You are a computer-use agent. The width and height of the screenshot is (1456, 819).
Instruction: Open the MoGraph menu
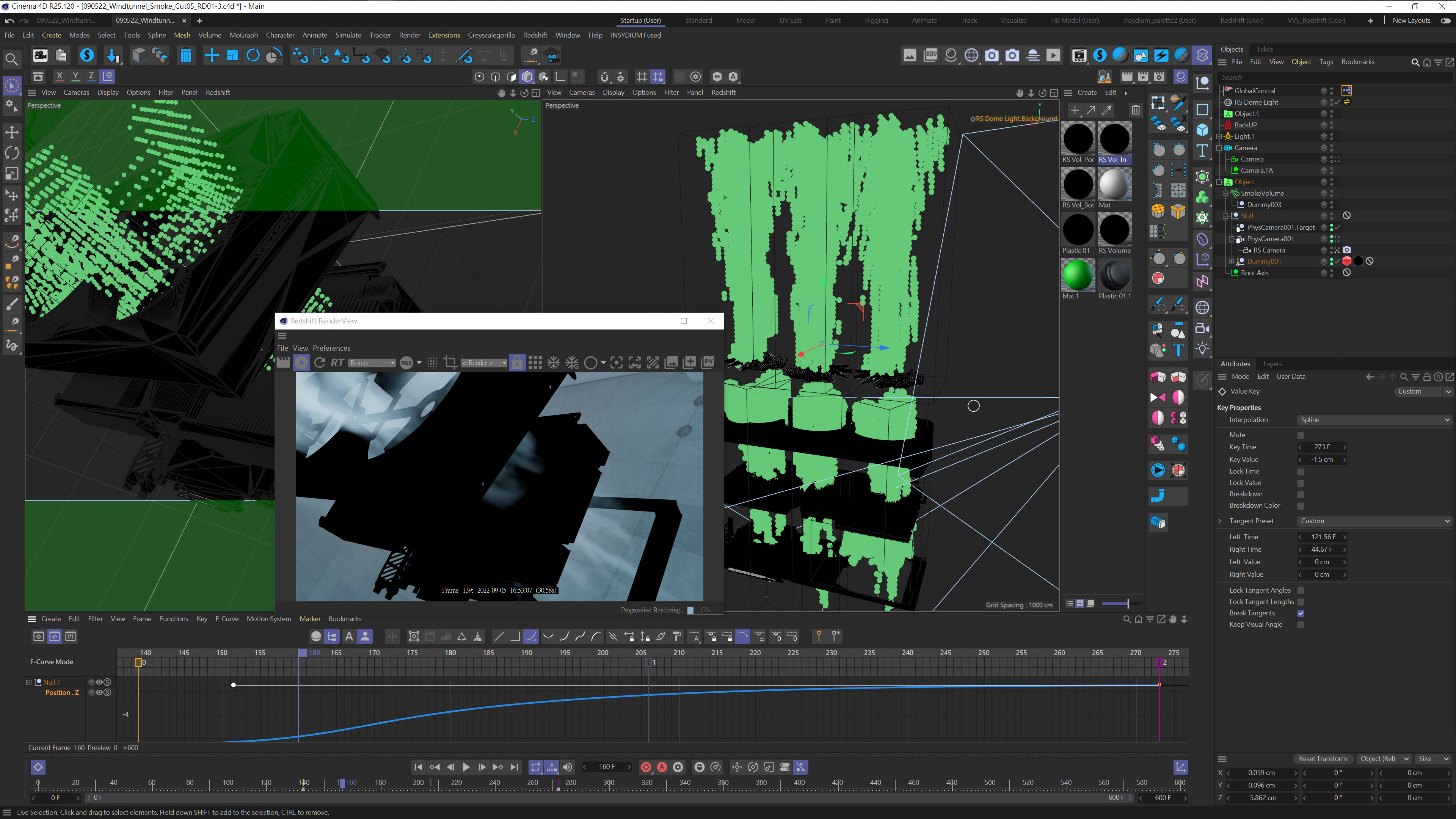(x=243, y=35)
